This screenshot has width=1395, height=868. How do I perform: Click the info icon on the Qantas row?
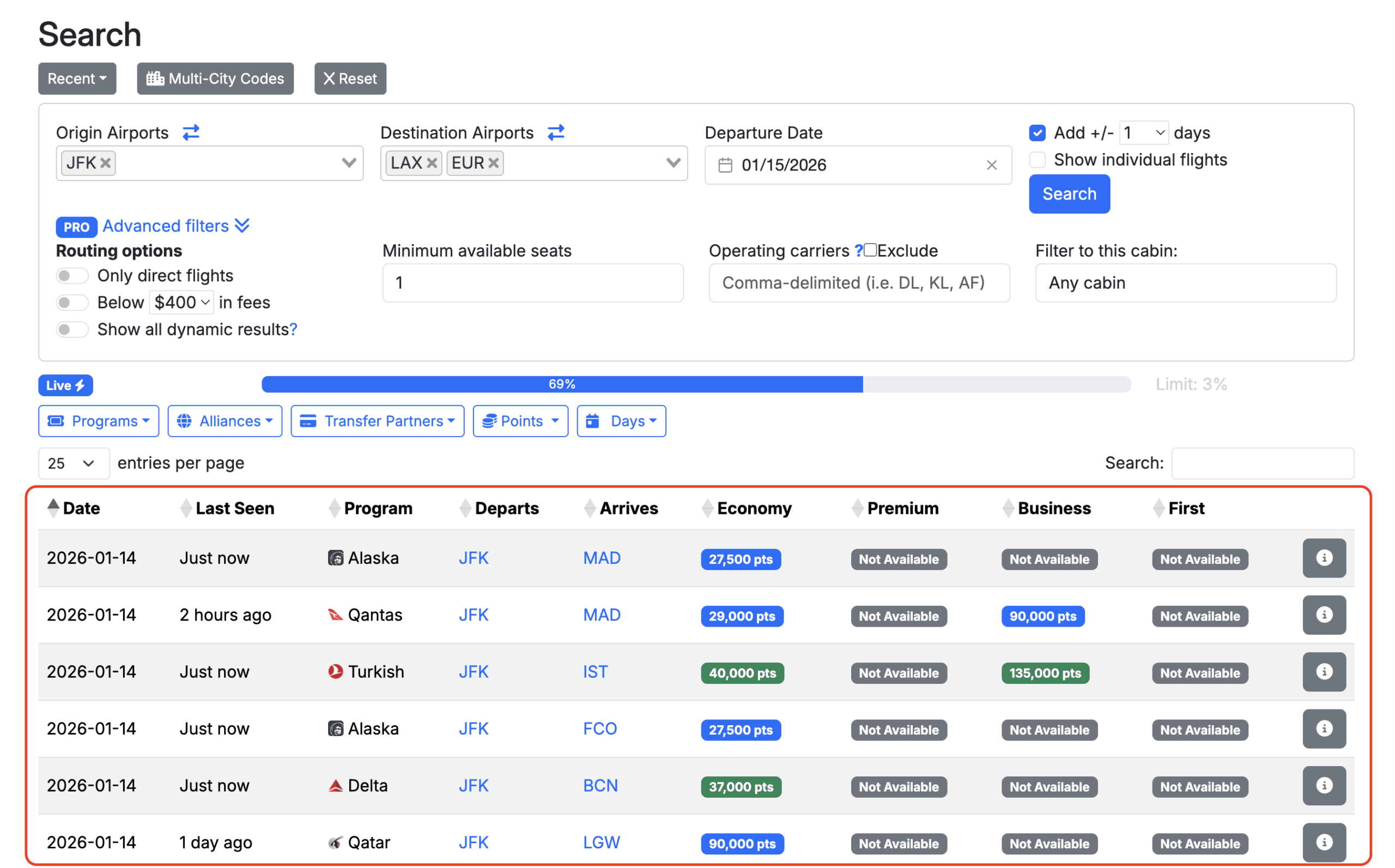[x=1324, y=614]
